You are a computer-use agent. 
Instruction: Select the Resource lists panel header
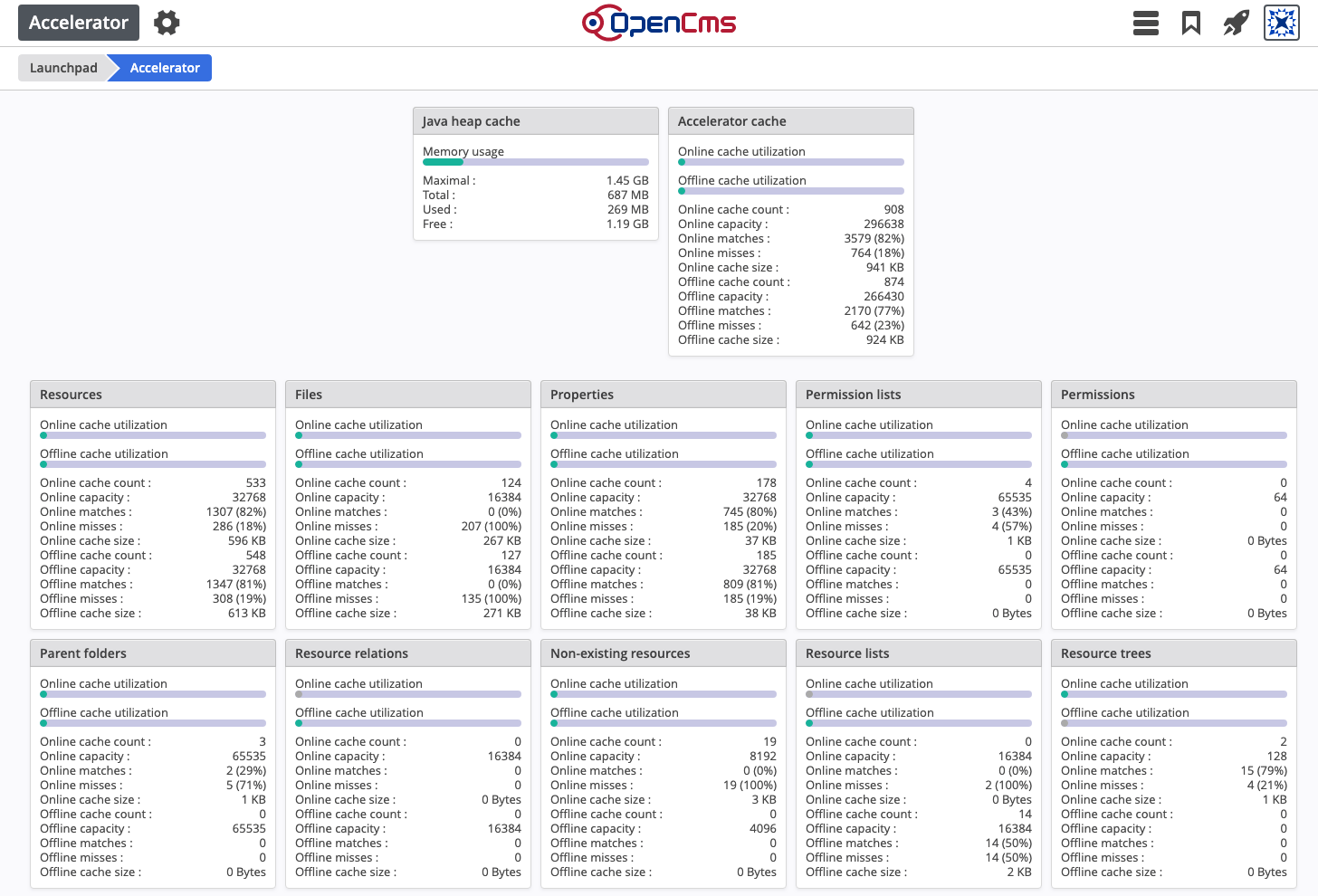919,653
